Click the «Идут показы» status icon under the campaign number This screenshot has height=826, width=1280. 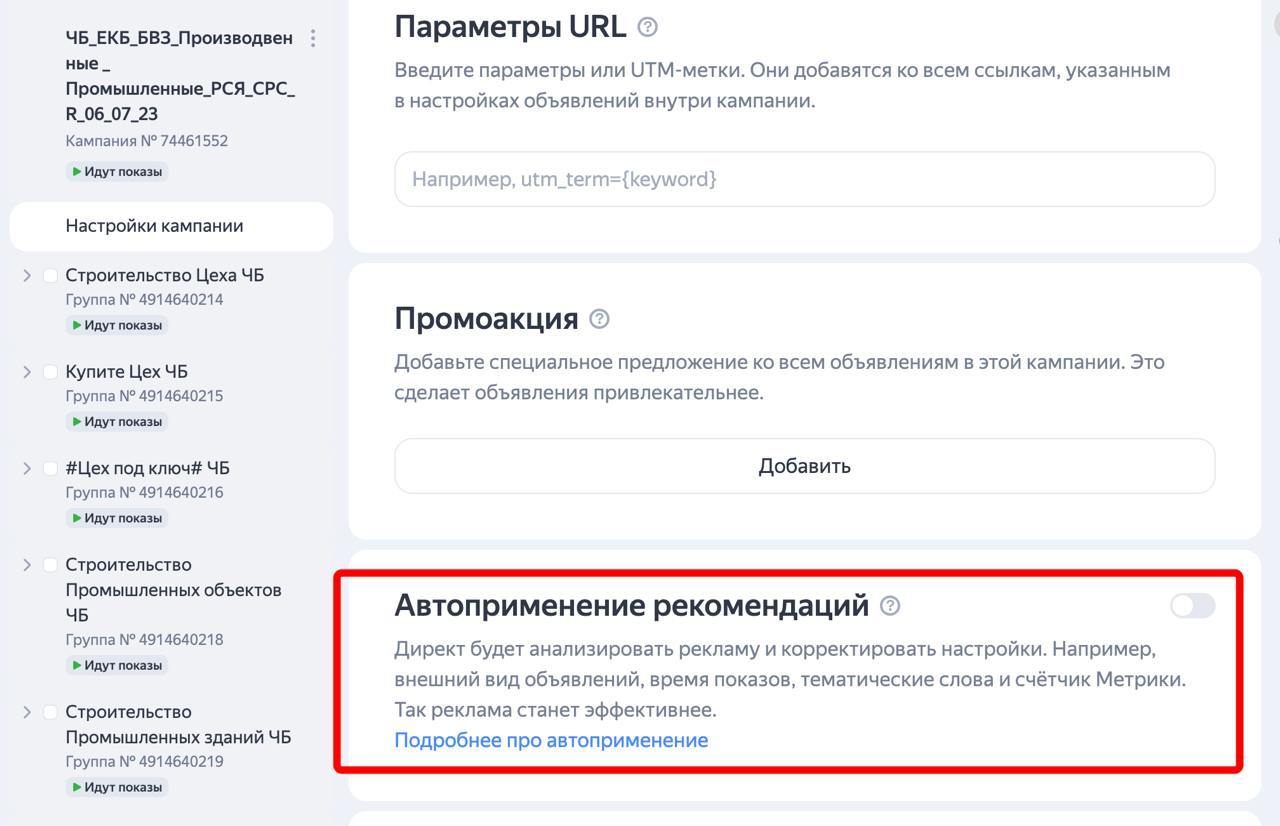pos(79,171)
